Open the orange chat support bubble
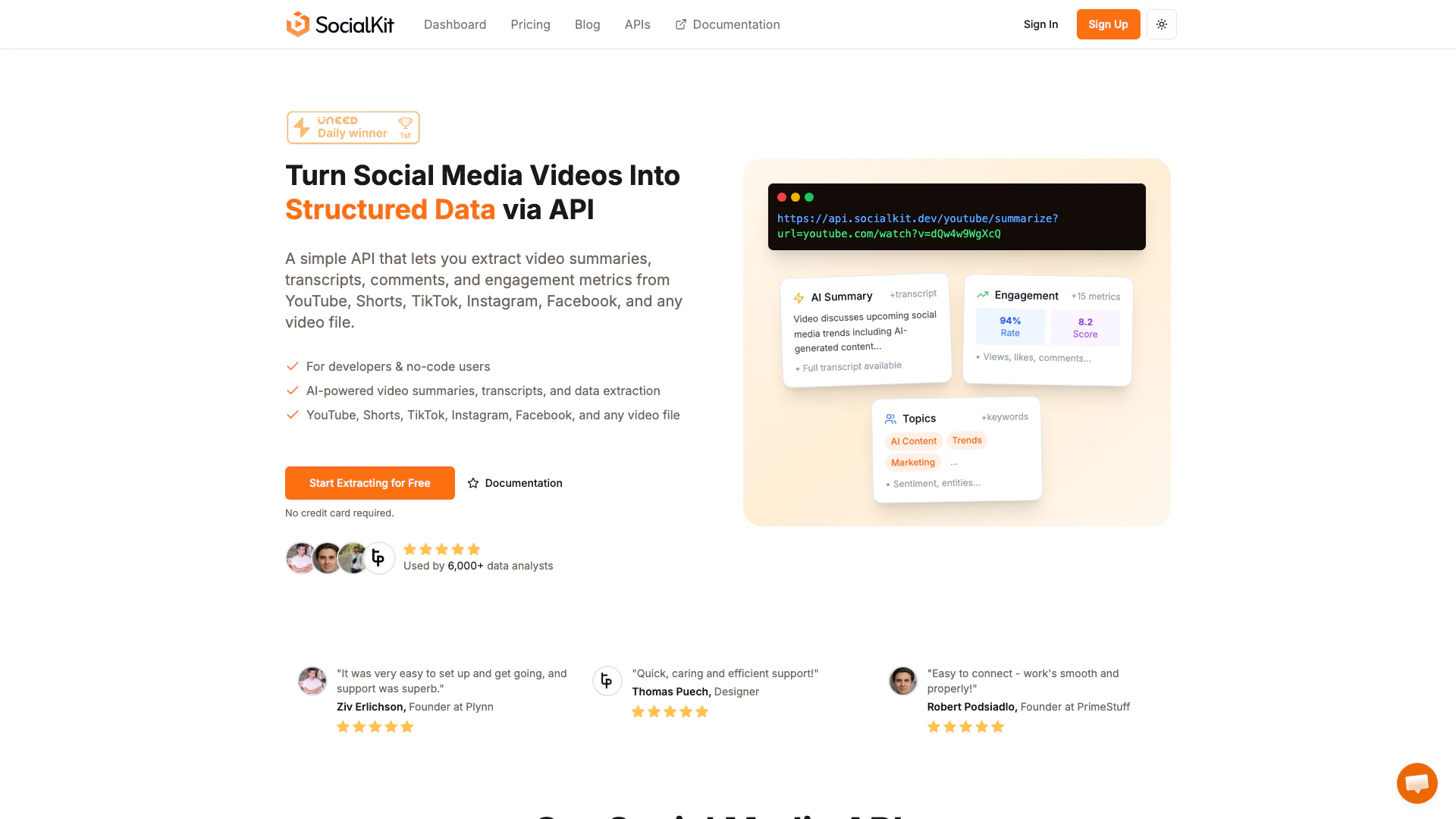 tap(1417, 783)
